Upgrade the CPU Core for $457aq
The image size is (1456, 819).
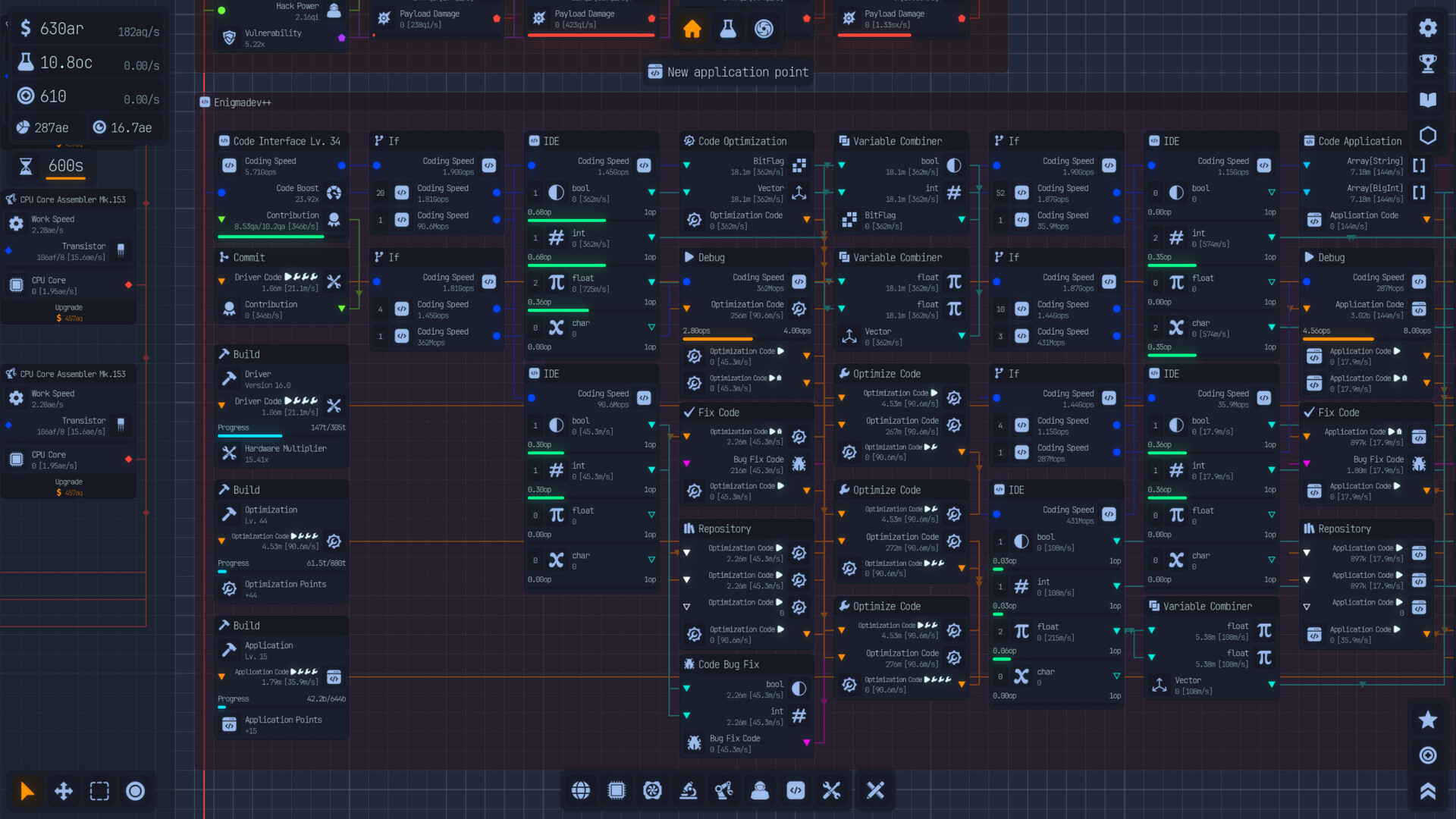68,312
